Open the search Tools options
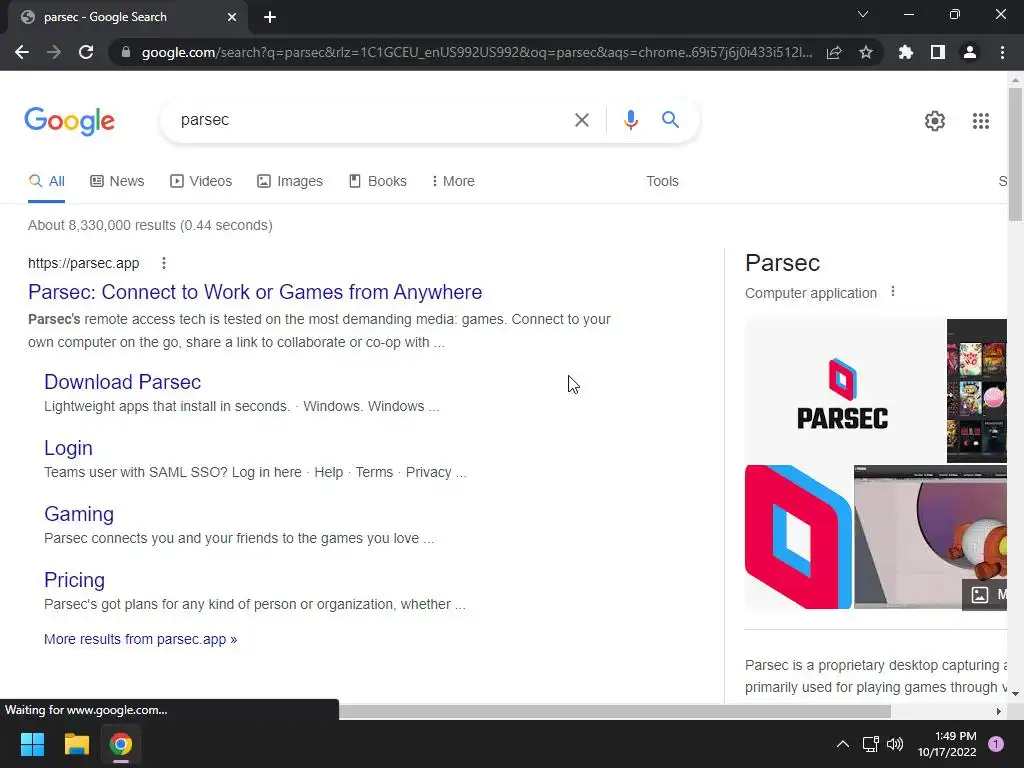The height and width of the screenshot is (768, 1024). coord(662,182)
